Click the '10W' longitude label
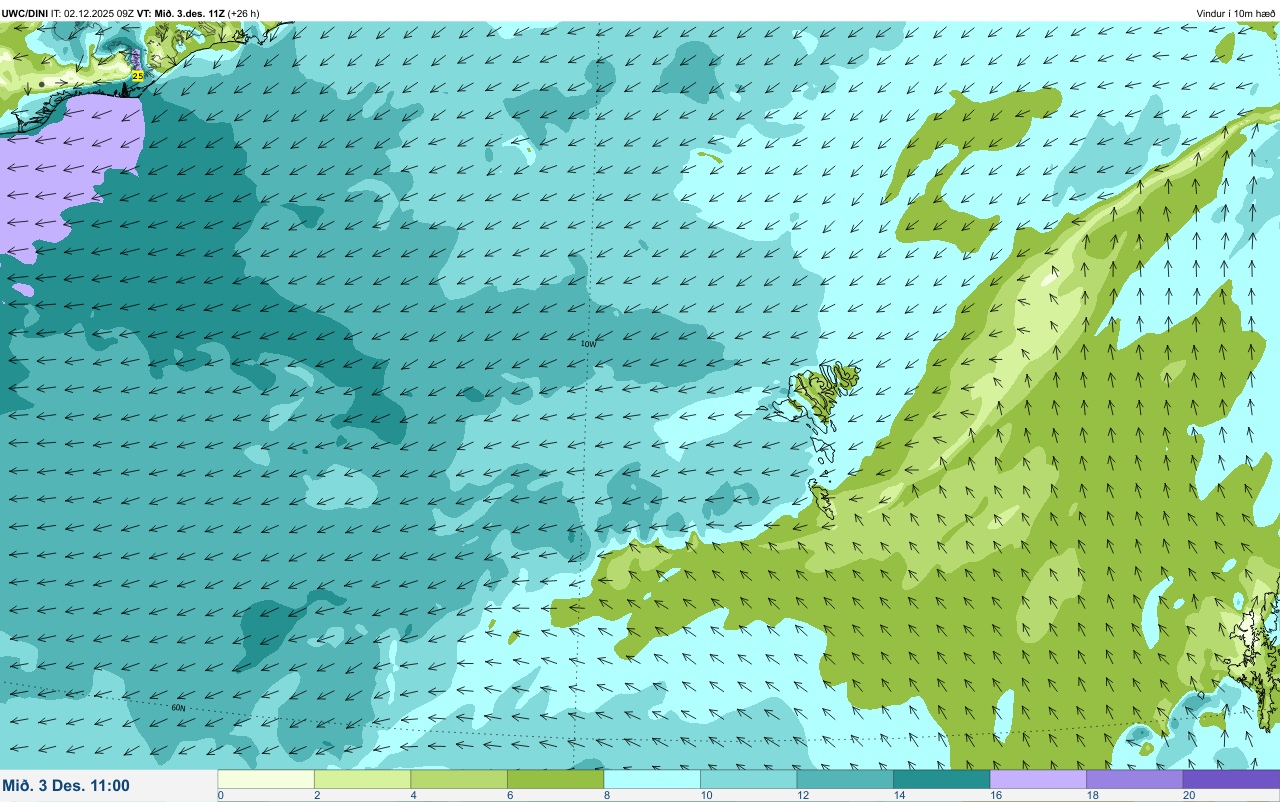The height and width of the screenshot is (802, 1280). coord(589,344)
